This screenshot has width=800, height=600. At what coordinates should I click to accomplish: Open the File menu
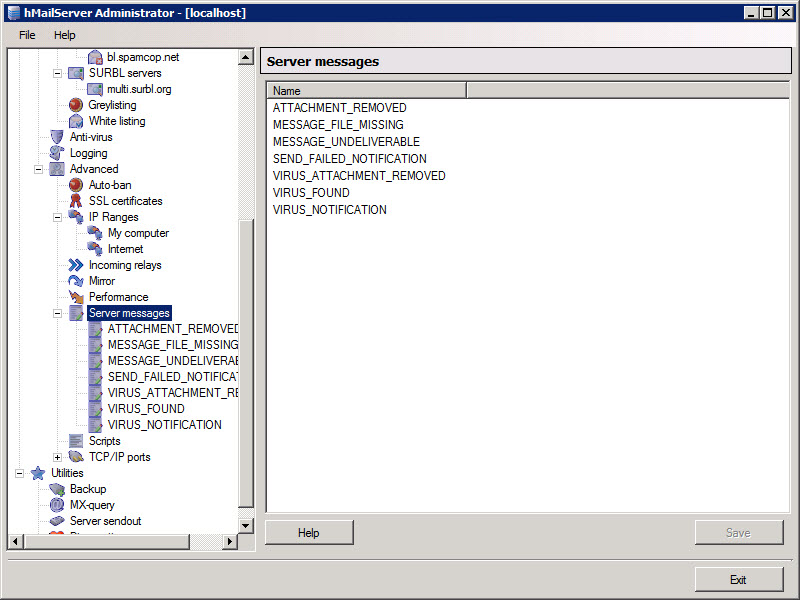click(x=27, y=35)
